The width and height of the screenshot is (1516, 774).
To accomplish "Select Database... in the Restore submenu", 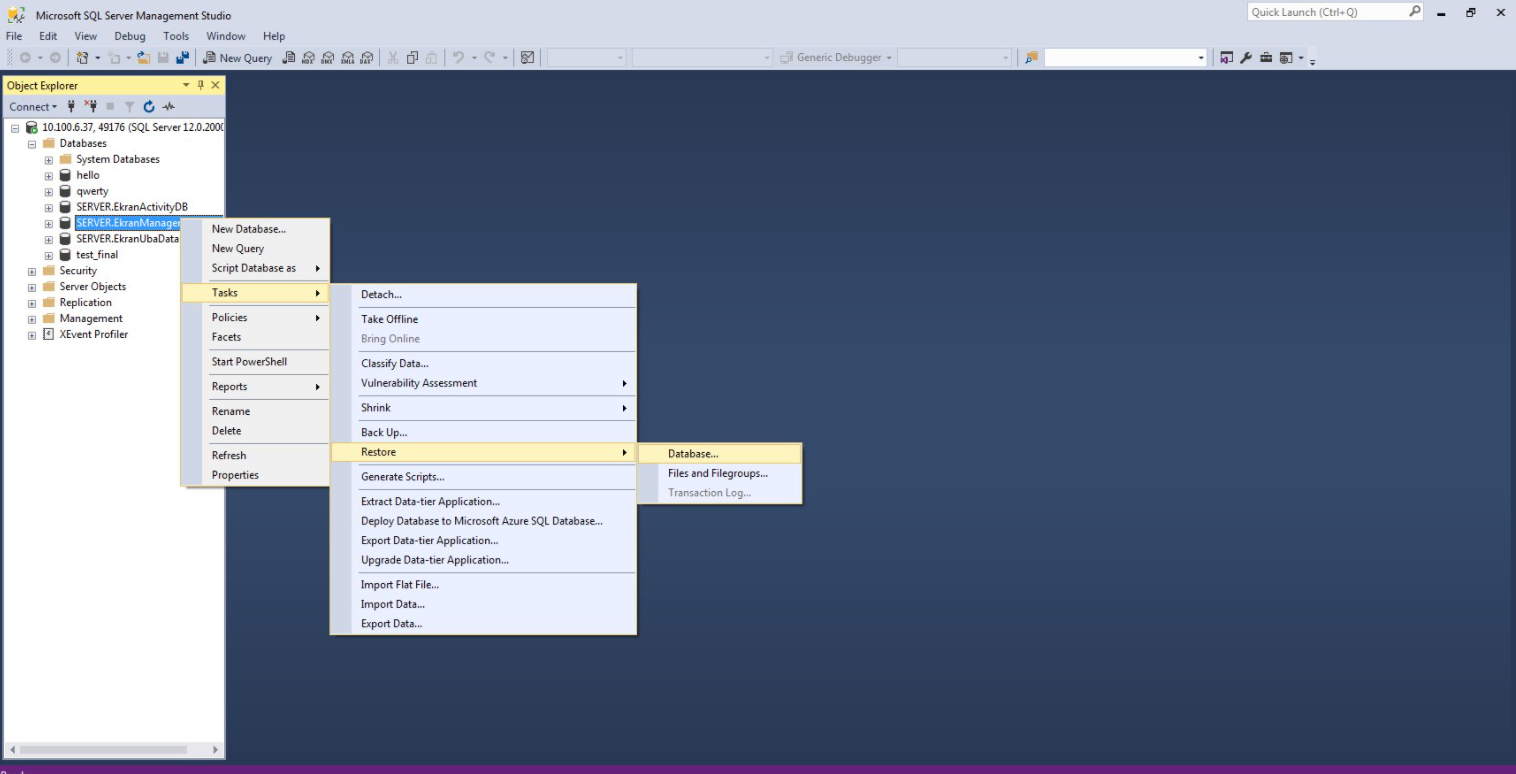I will coord(693,454).
